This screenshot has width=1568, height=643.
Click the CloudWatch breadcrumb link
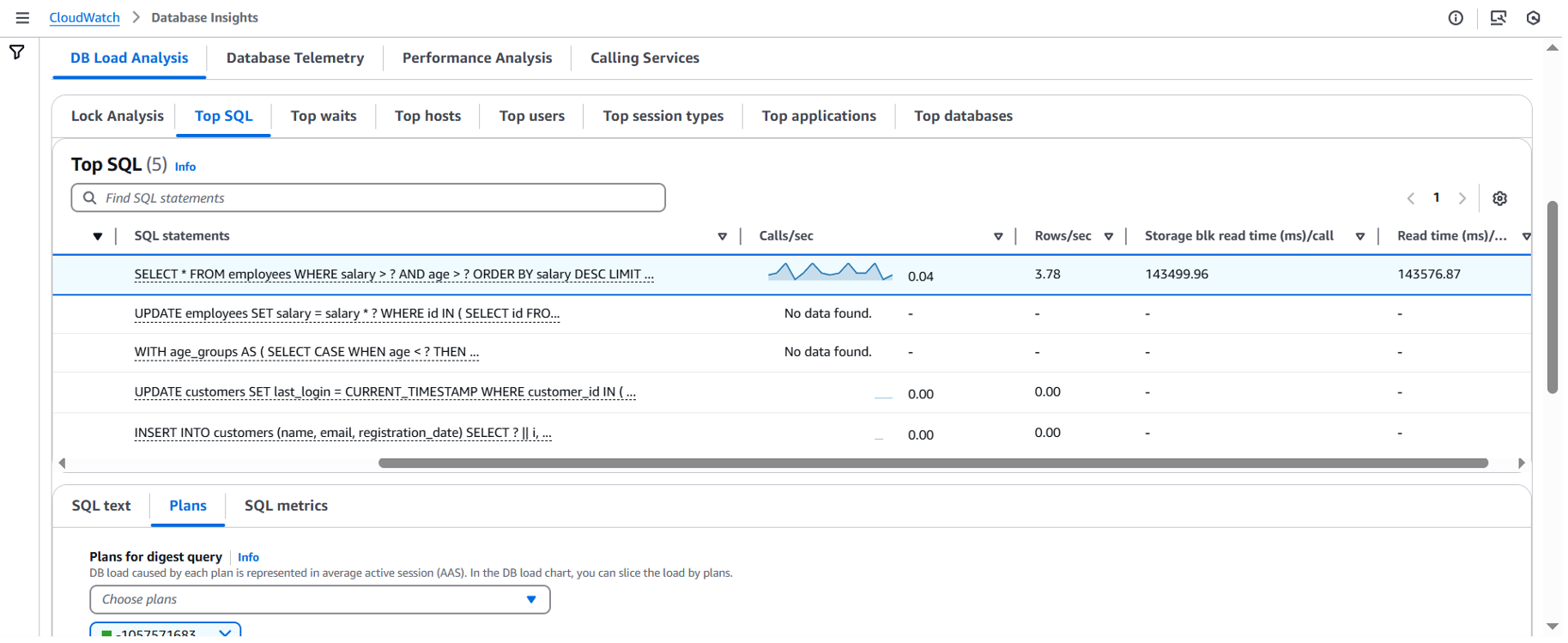pyautogui.click(x=84, y=18)
